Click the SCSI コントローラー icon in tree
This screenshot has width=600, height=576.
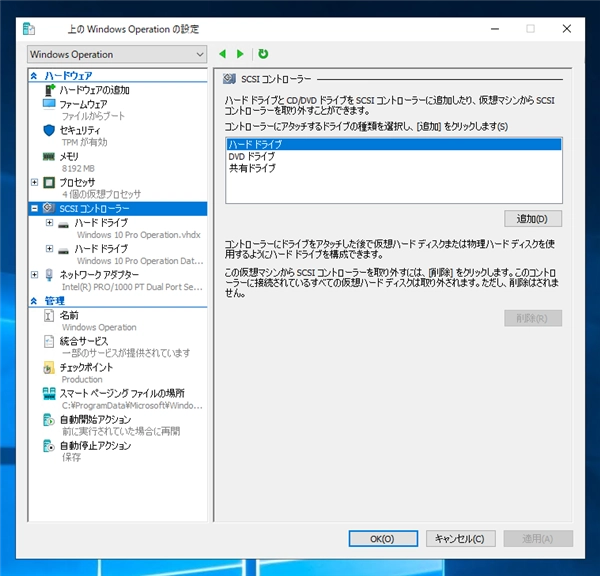pyautogui.click(x=49, y=208)
